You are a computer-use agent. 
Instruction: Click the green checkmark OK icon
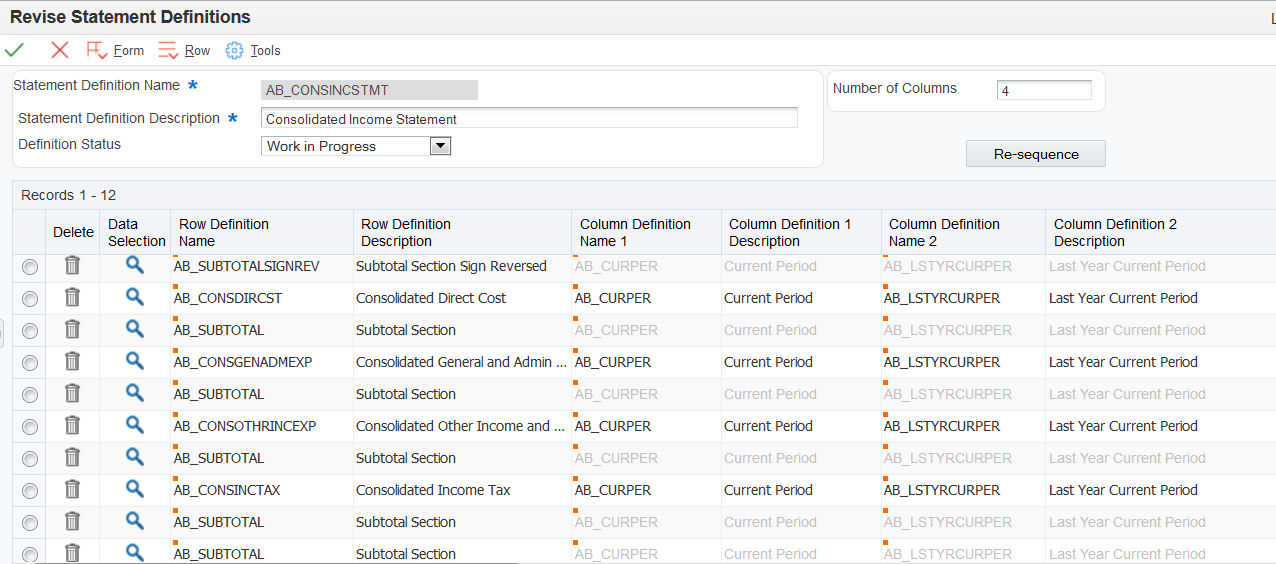tap(15, 50)
